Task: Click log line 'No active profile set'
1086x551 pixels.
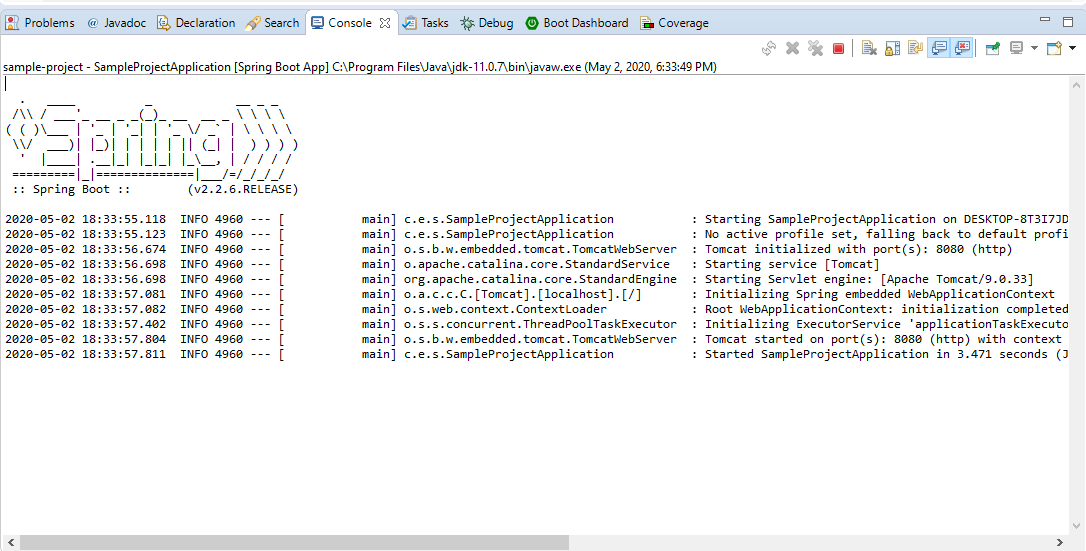Action: tap(887, 234)
